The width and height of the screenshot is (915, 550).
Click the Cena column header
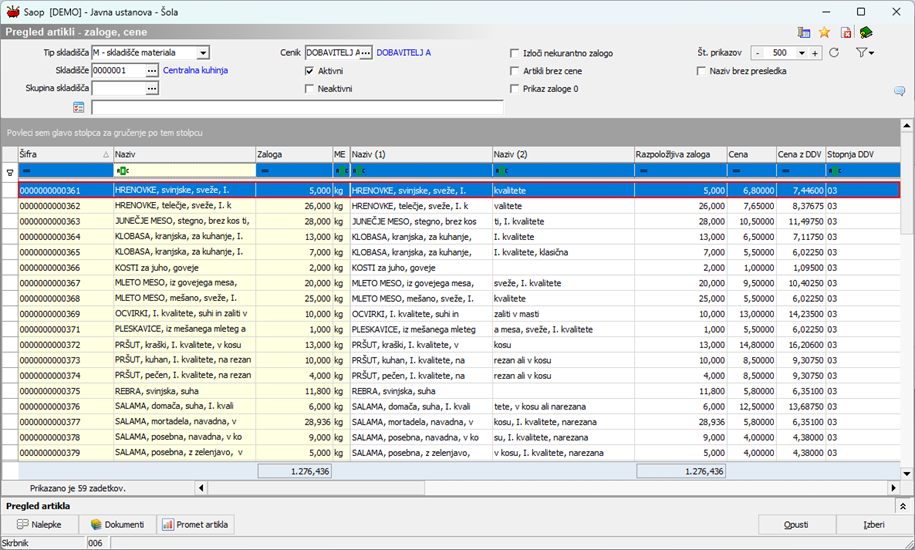[751, 155]
